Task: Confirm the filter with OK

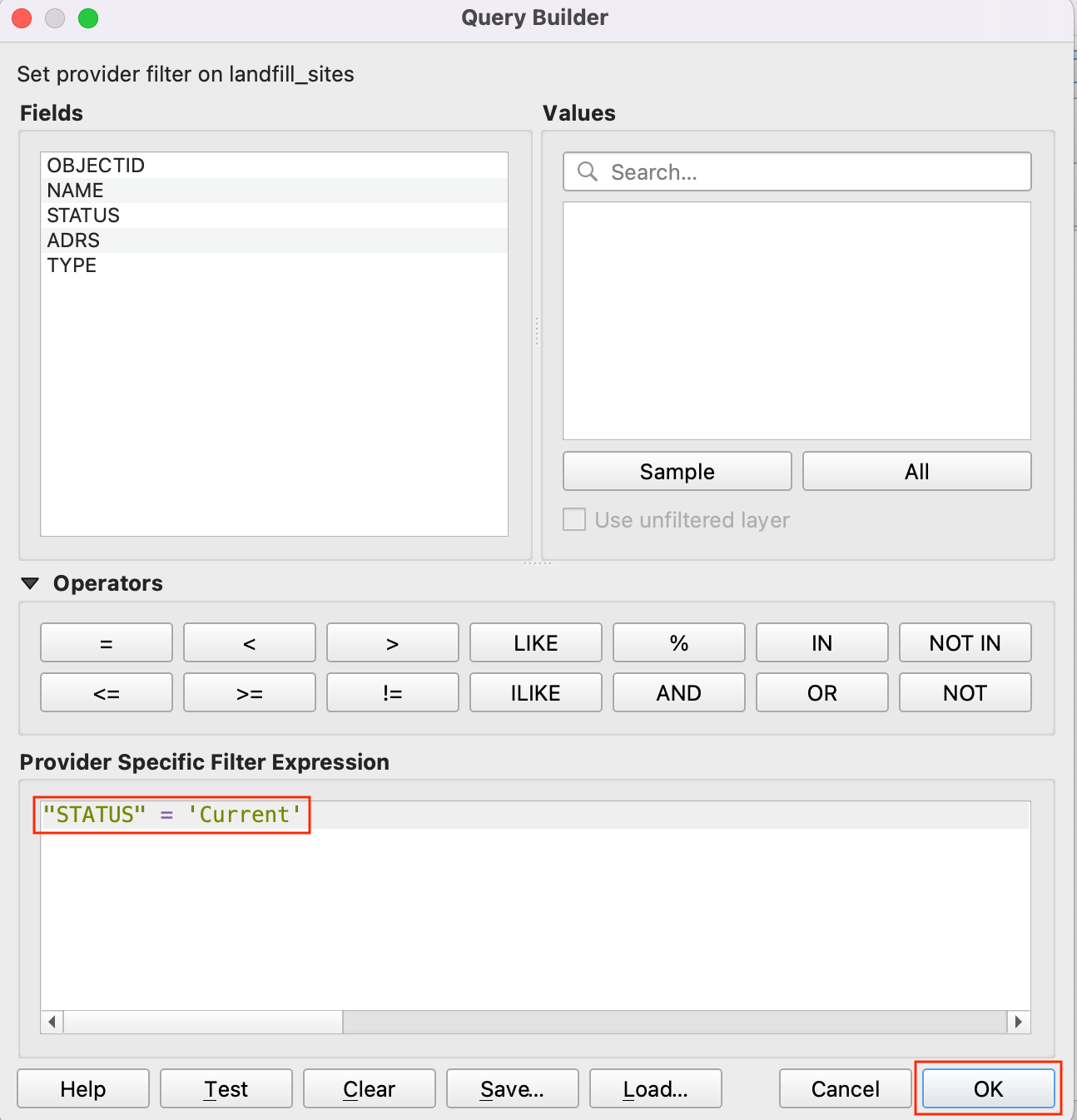Action: (x=988, y=1088)
